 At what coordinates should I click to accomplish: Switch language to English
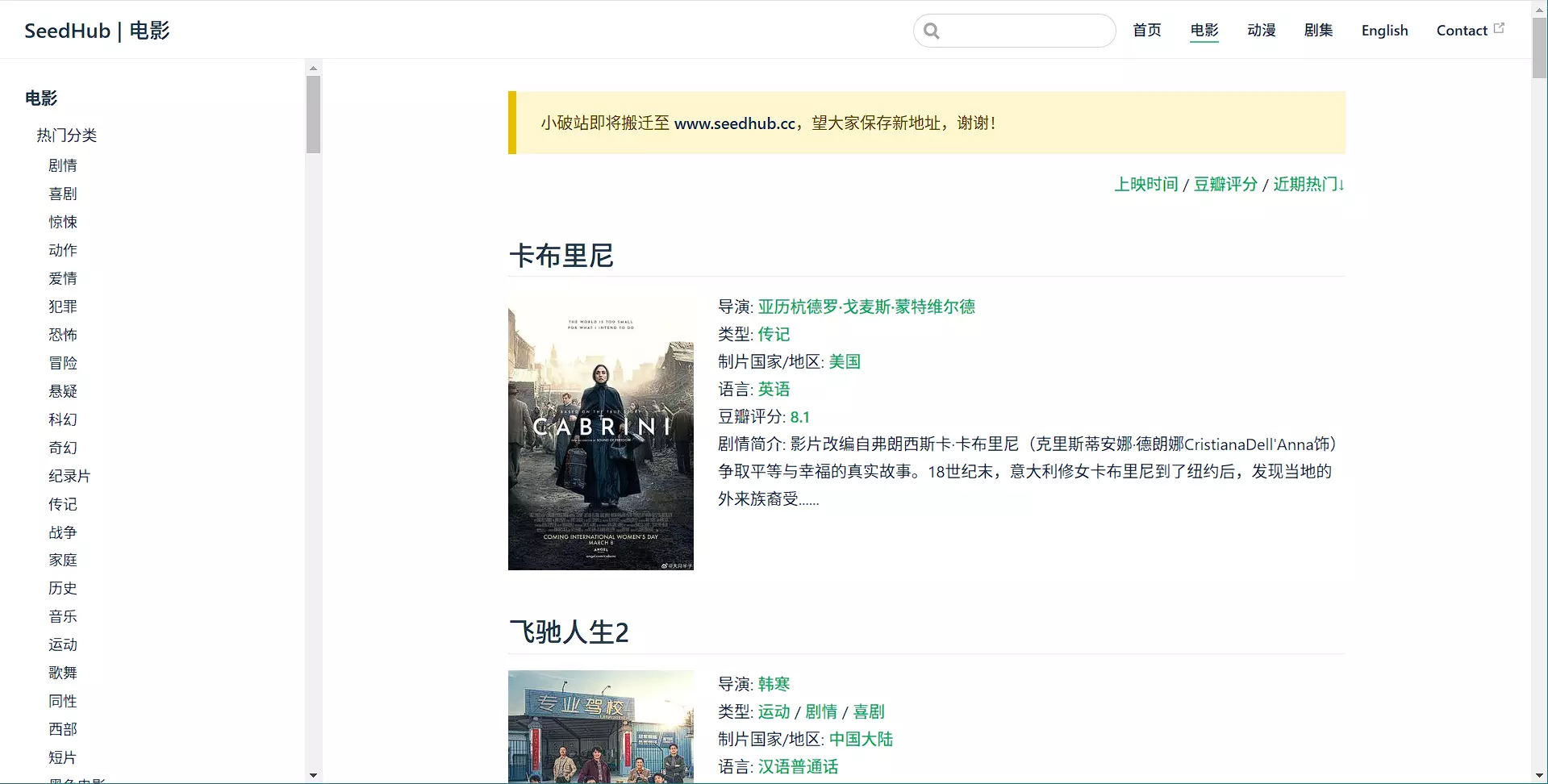click(1384, 31)
